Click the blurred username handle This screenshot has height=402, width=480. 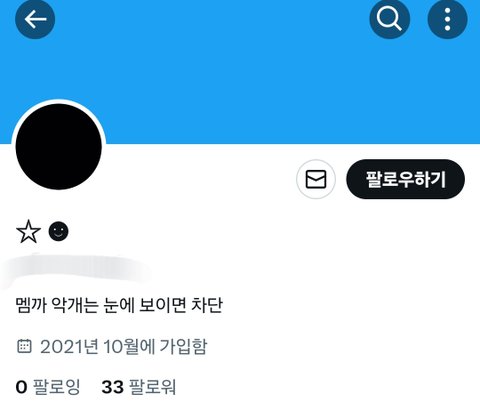tap(77, 271)
